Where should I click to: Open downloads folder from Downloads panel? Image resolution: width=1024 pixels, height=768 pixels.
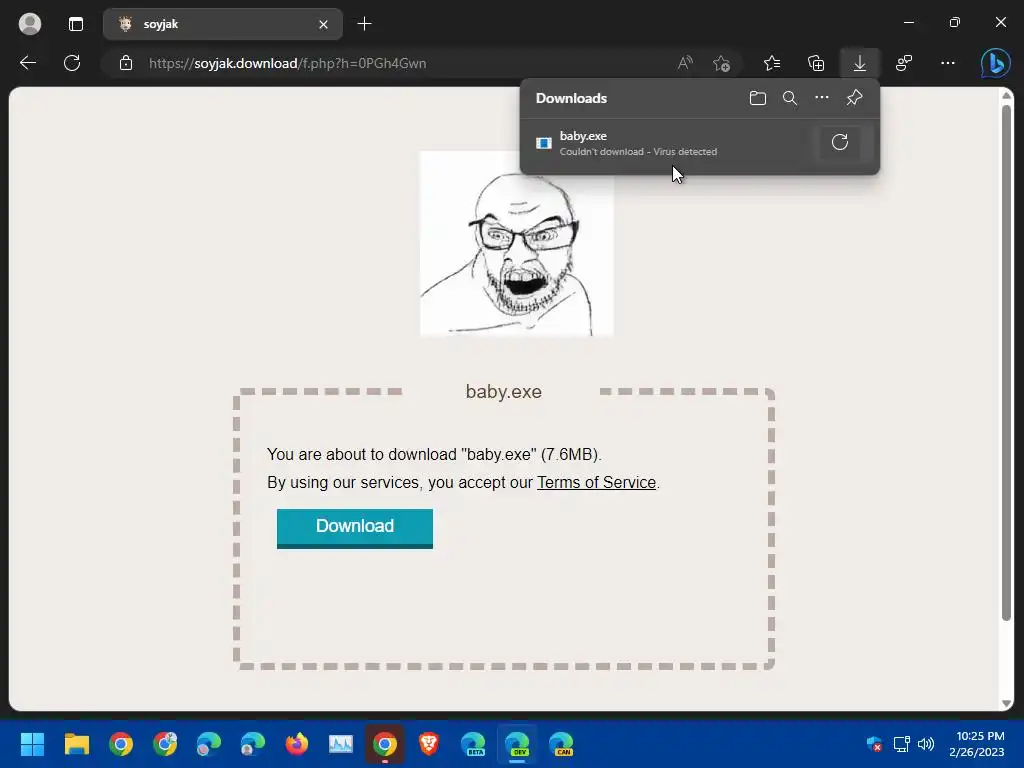758,98
